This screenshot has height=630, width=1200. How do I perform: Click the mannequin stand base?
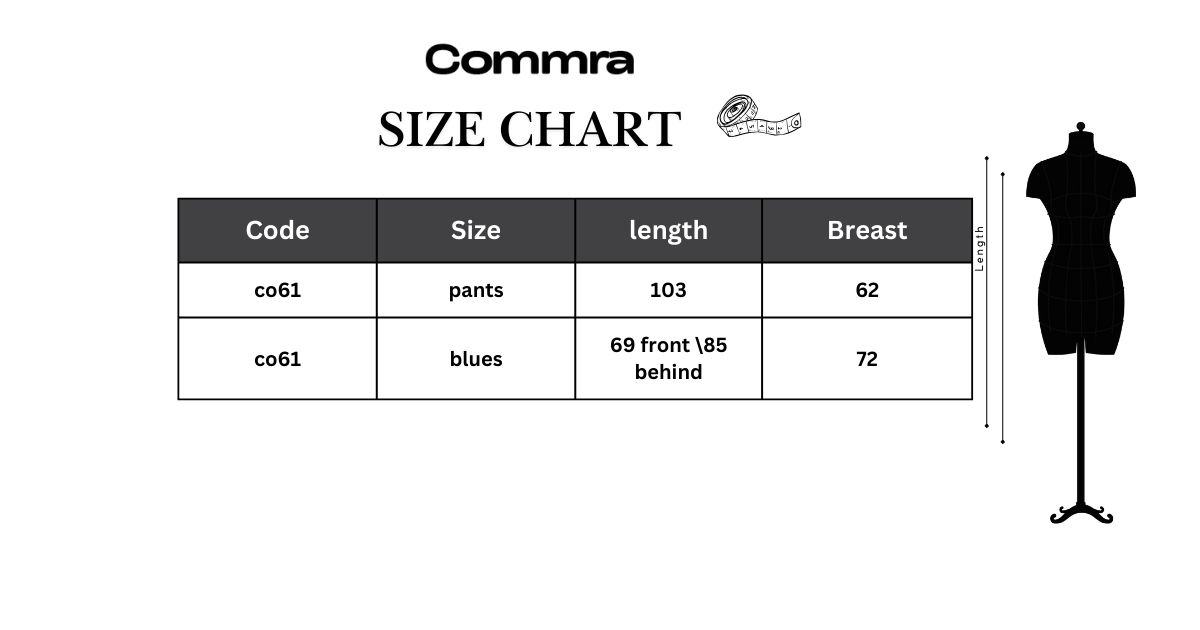1081,514
